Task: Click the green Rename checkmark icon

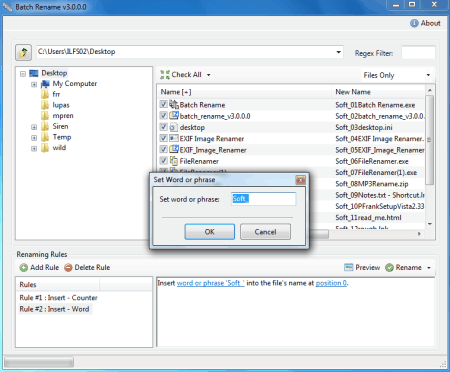Action: point(389,268)
